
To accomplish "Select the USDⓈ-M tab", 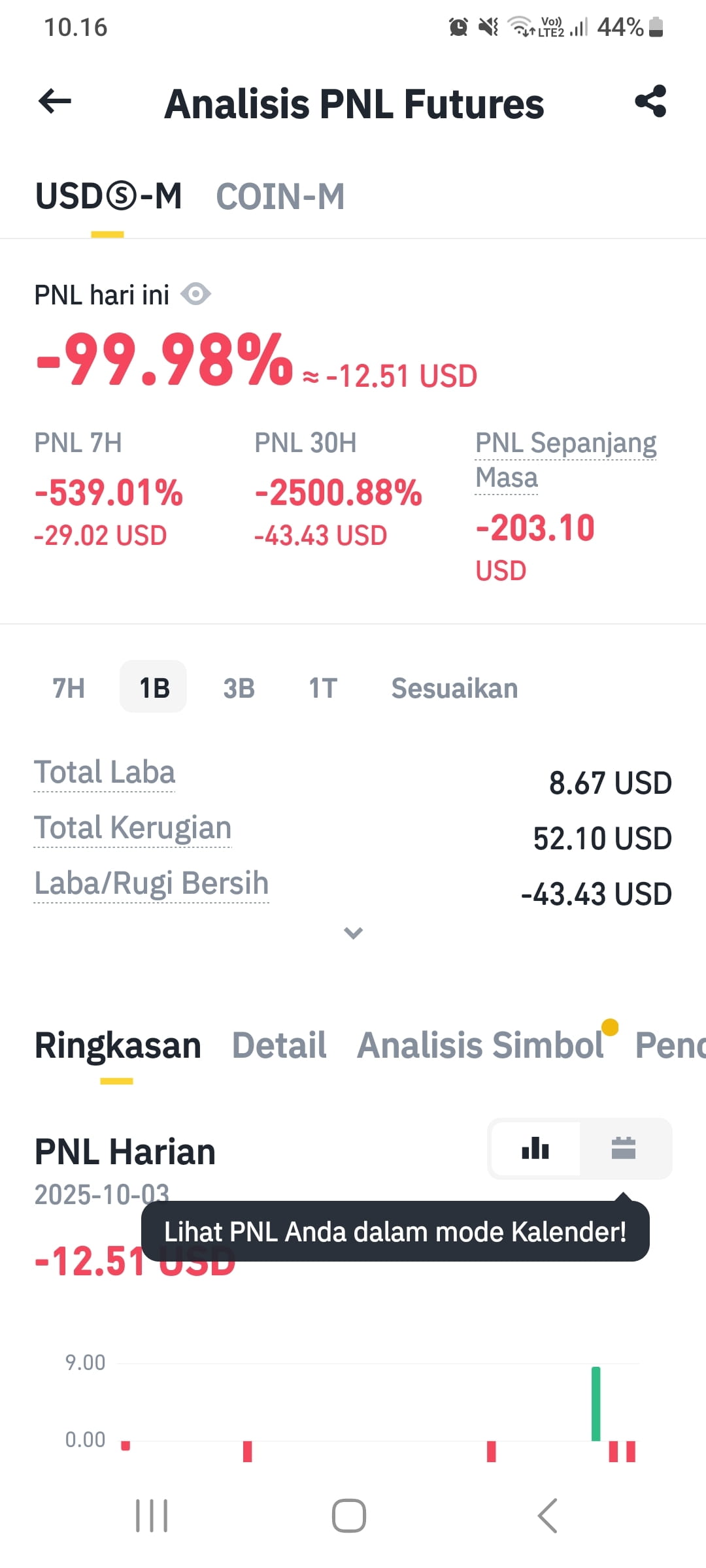I will (109, 197).
